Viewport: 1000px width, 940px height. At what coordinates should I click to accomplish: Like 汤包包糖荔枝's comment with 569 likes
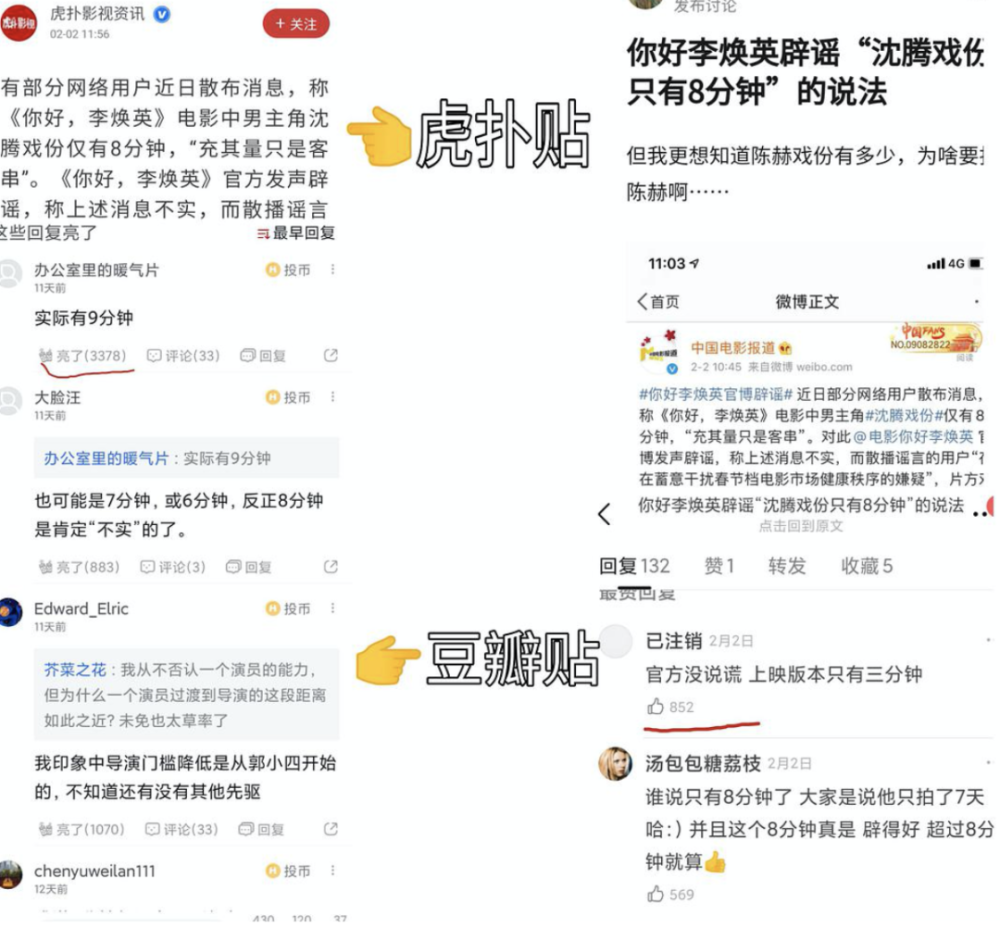tap(670, 894)
